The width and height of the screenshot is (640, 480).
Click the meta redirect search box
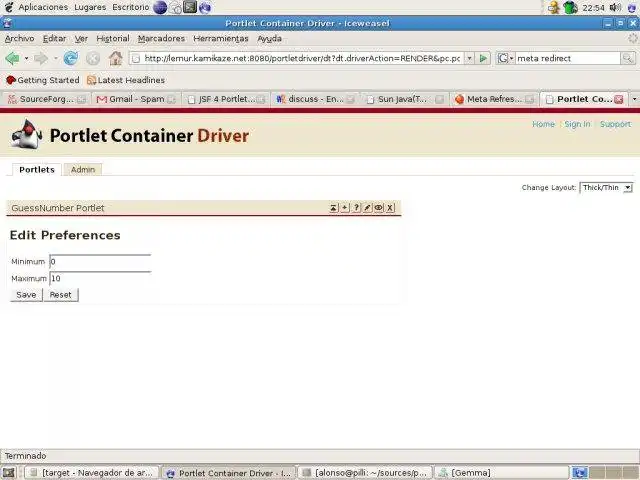(x=567, y=58)
